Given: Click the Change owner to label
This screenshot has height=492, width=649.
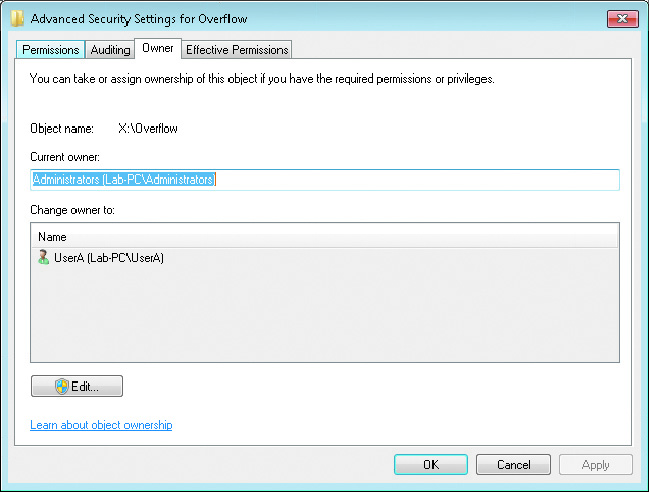Looking at the screenshot, I should coord(72,210).
